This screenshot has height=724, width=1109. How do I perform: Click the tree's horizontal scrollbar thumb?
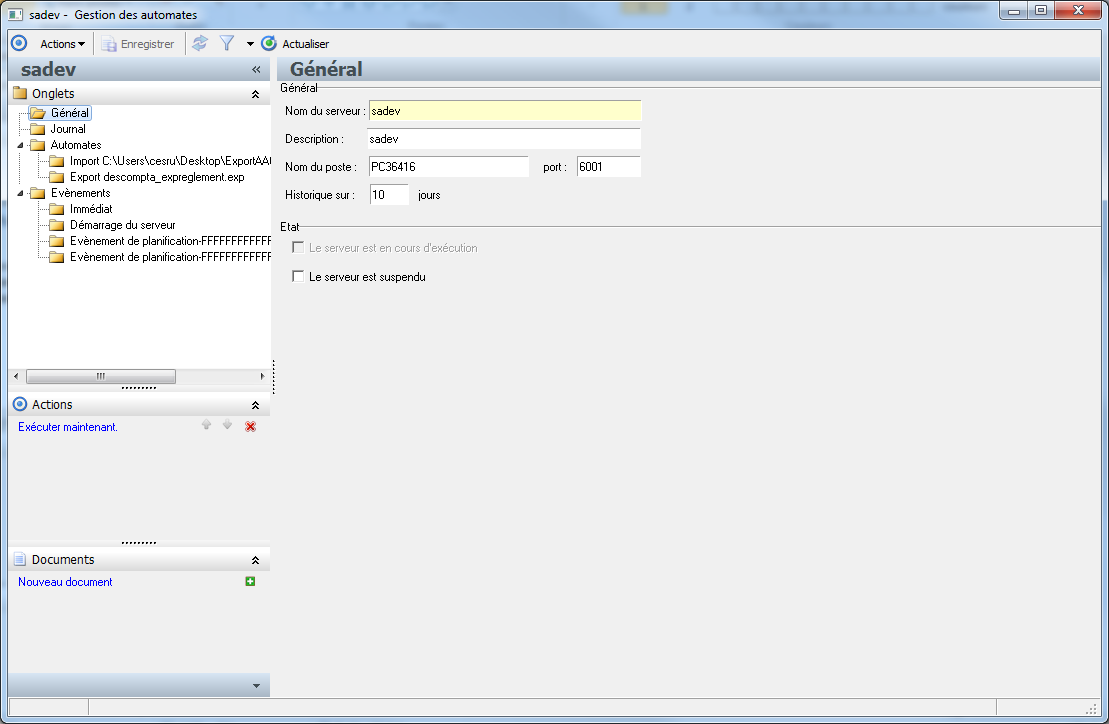tap(101, 376)
